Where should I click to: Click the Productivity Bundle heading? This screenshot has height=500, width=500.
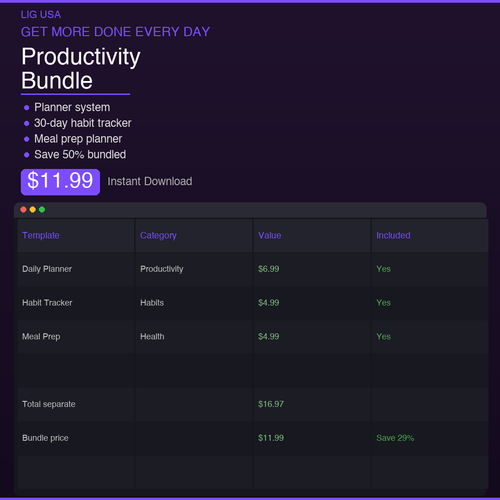pos(81,68)
